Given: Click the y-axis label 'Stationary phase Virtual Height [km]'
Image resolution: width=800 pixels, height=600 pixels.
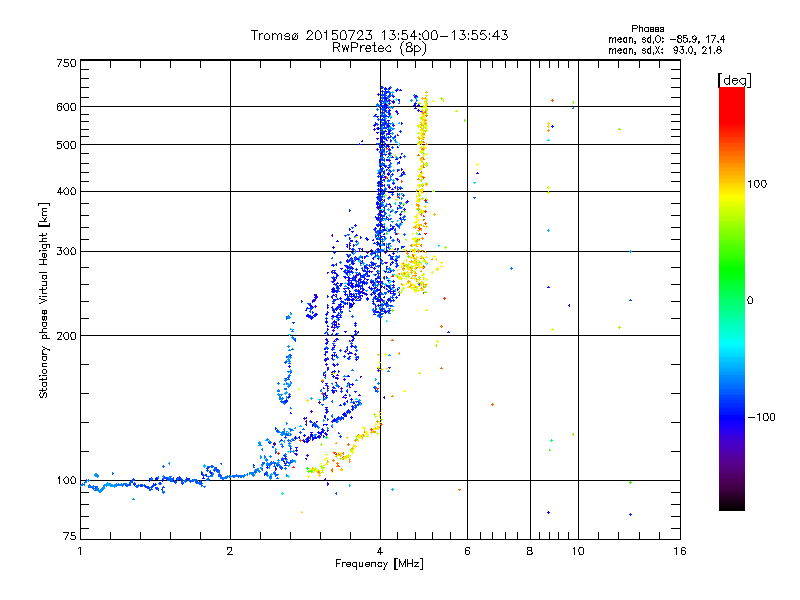Looking at the screenshot, I should [x=43, y=300].
